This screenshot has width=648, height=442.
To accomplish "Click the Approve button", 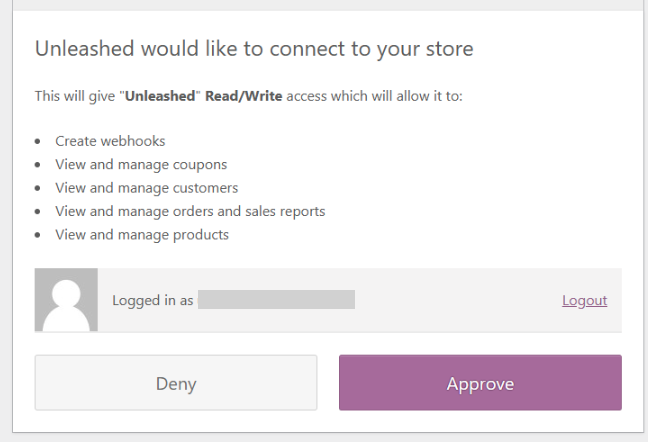I will click(x=480, y=383).
